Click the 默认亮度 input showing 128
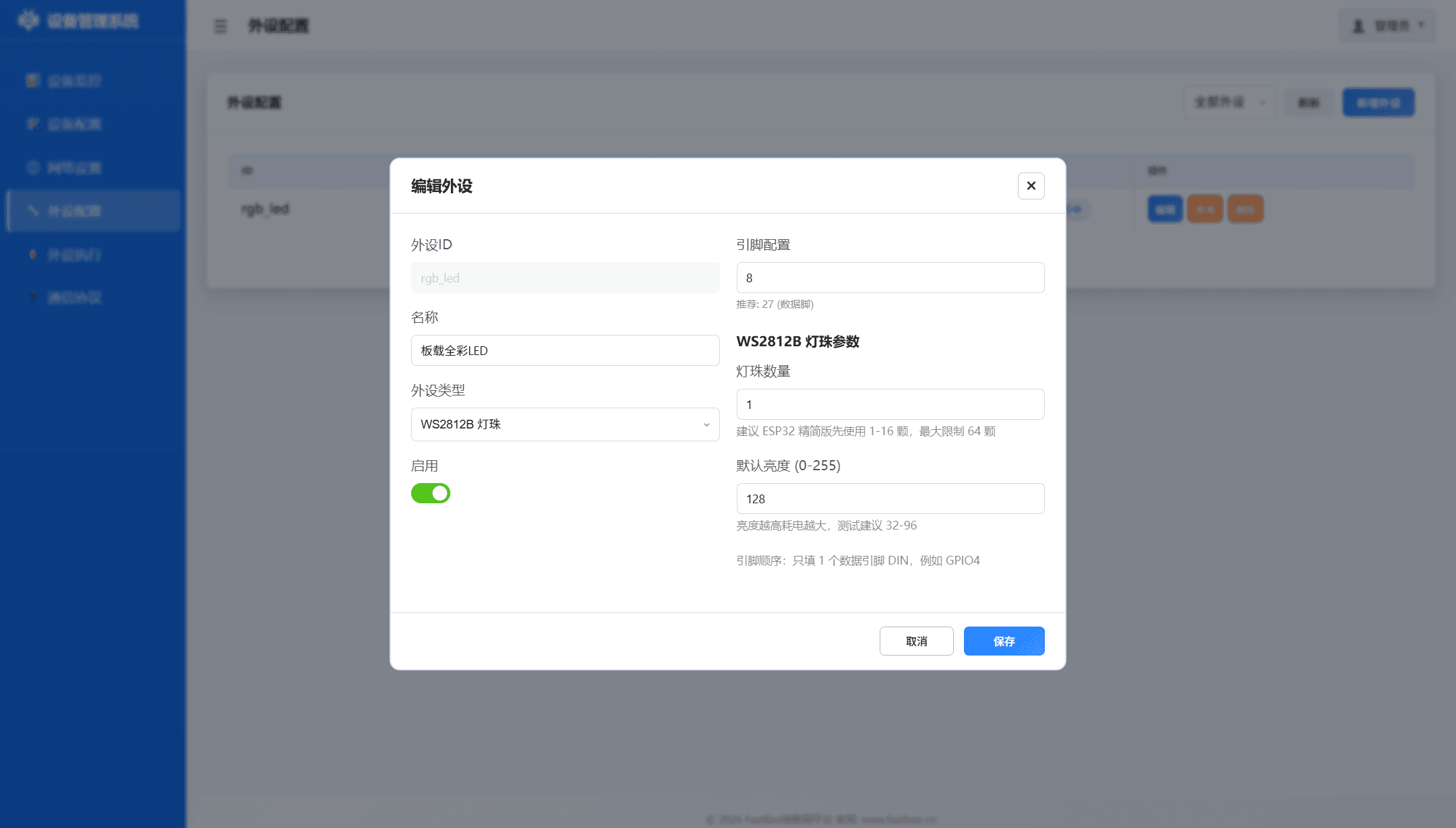This screenshot has width=1456, height=828. pos(890,499)
